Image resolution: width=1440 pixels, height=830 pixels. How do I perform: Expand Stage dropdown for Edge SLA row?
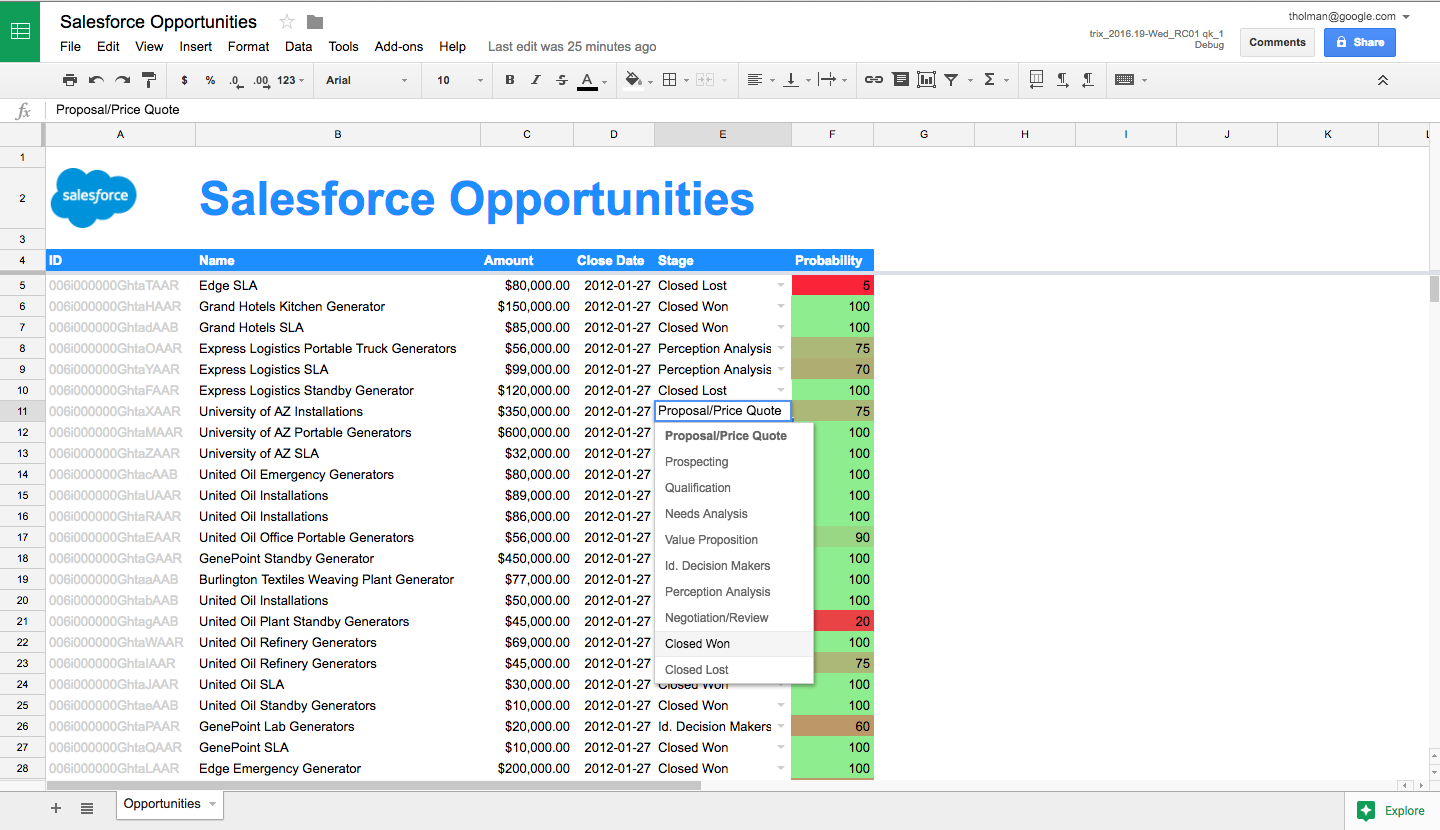pyautogui.click(x=781, y=286)
